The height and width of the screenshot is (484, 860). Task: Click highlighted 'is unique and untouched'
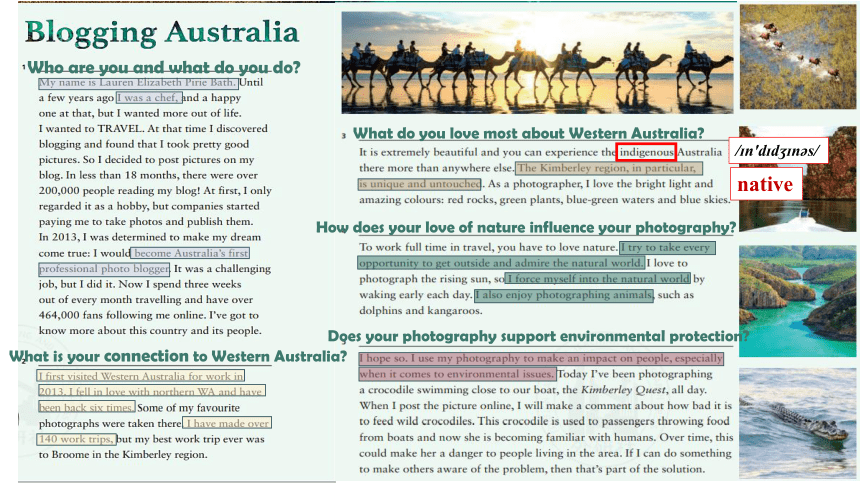(x=420, y=184)
